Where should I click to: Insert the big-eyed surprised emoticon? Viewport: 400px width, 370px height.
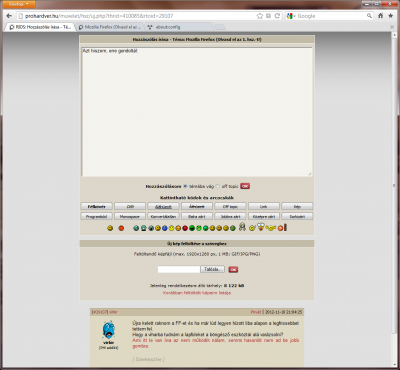click(x=261, y=227)
